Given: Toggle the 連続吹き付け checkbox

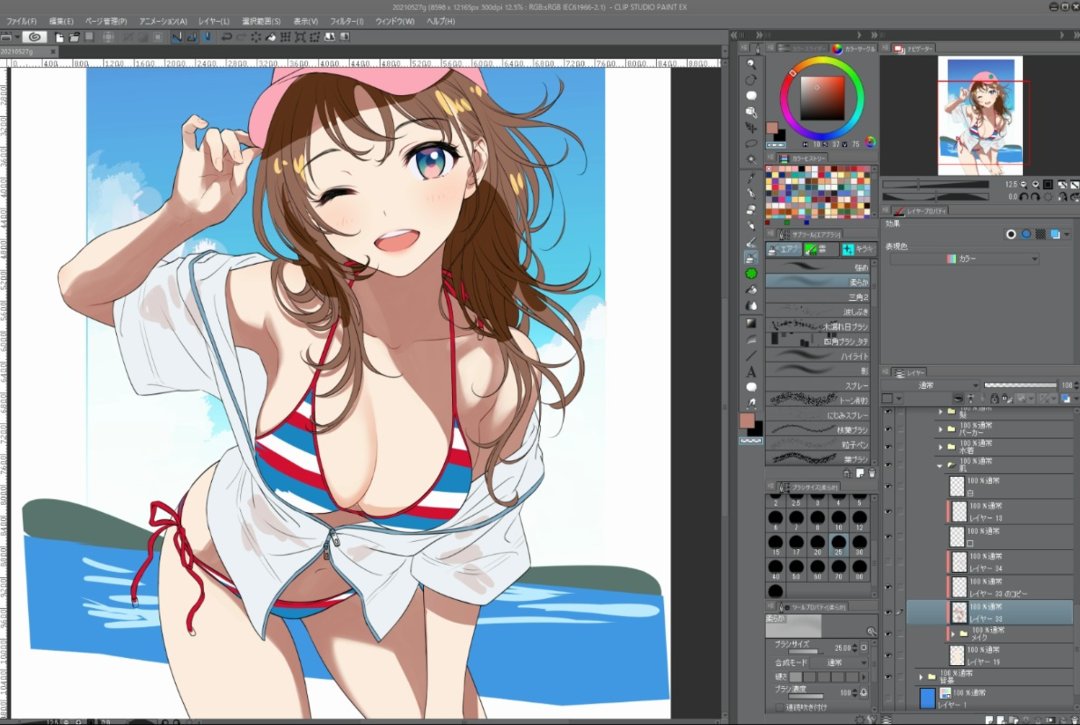Looking at the screenshot, I should pos(780,707).
